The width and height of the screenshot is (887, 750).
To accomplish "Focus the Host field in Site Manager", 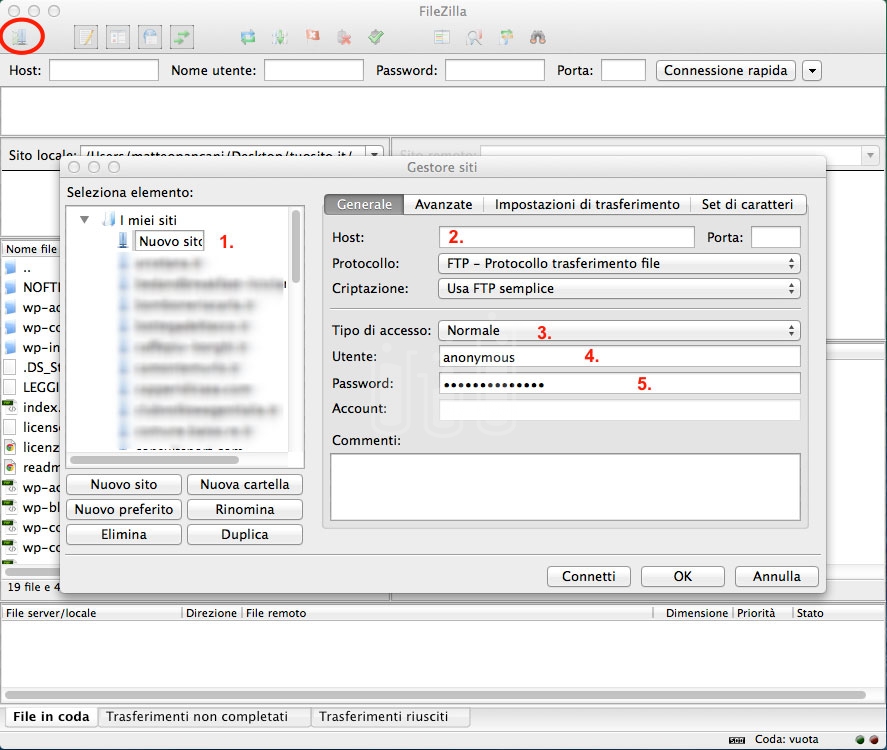I will pos(566,237).
